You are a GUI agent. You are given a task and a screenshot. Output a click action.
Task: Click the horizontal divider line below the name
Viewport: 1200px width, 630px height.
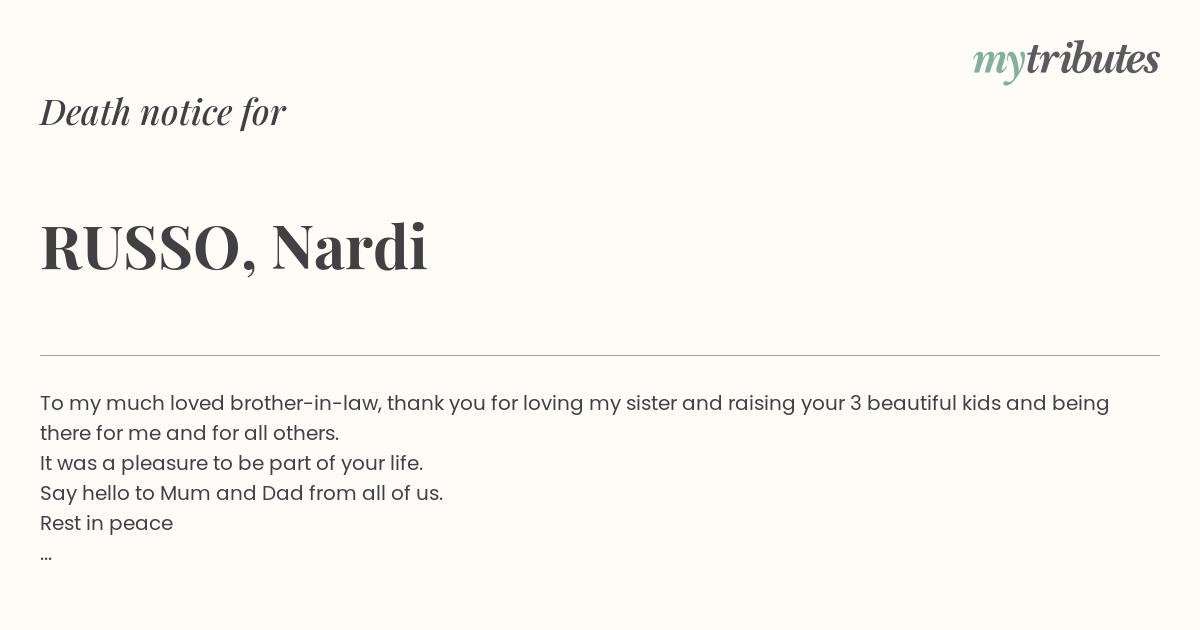coord(600,355)
